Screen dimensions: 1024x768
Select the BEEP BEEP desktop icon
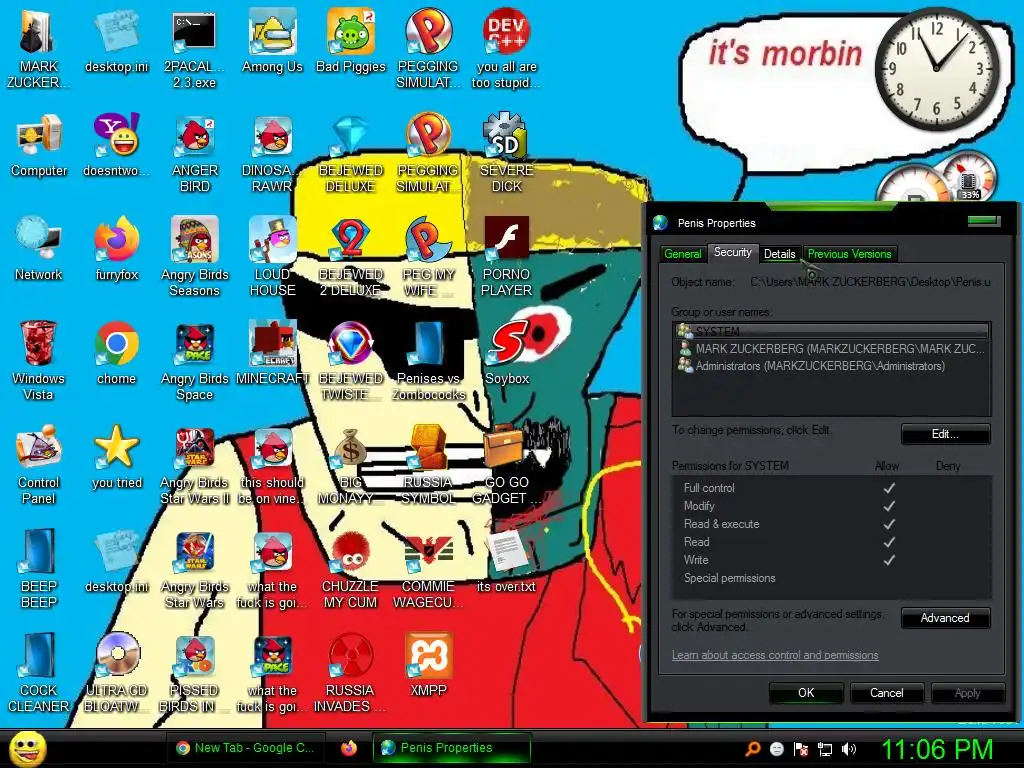point(39,568)
